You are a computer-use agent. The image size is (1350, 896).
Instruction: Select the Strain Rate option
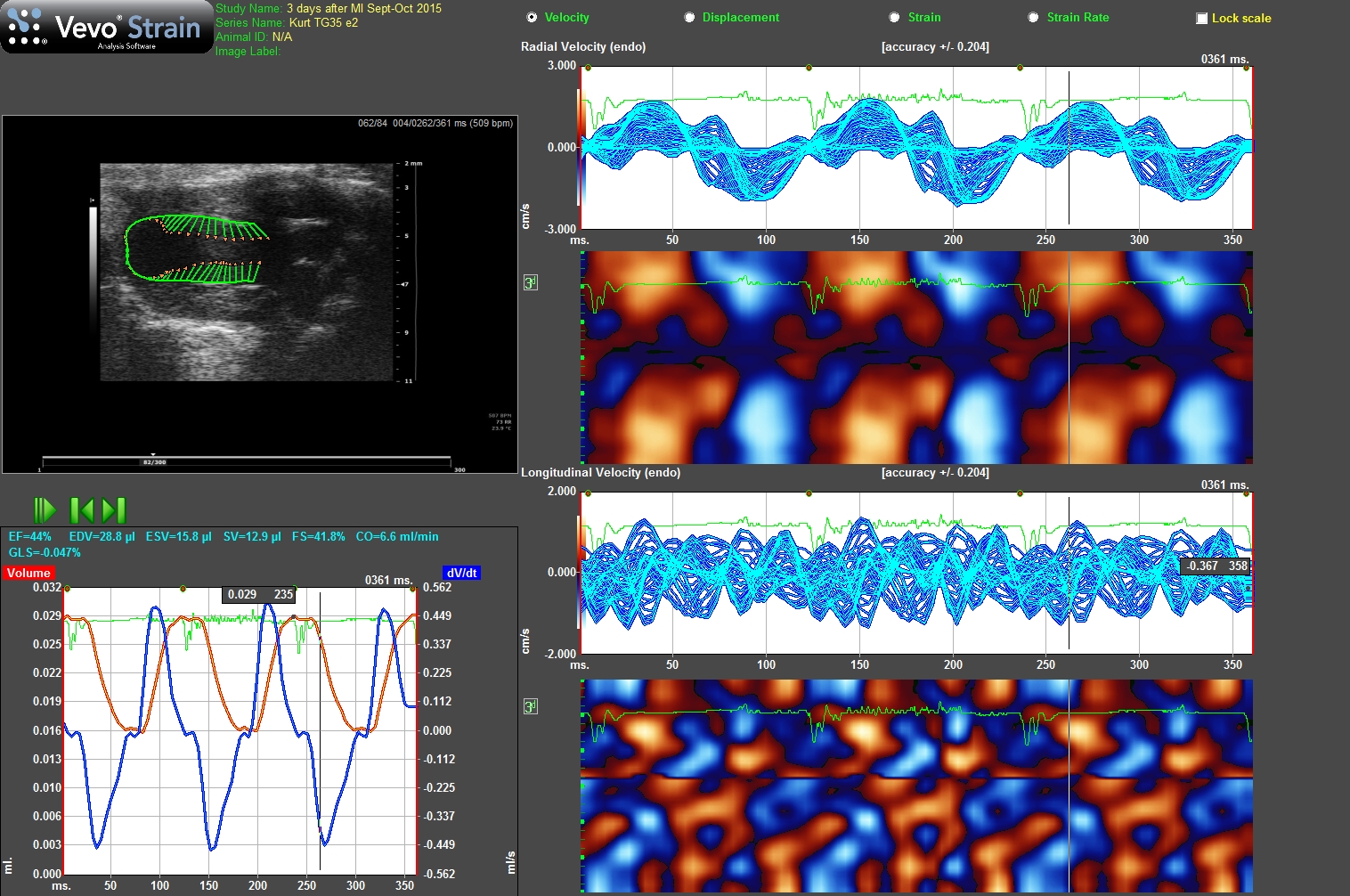coord(1034,18)
